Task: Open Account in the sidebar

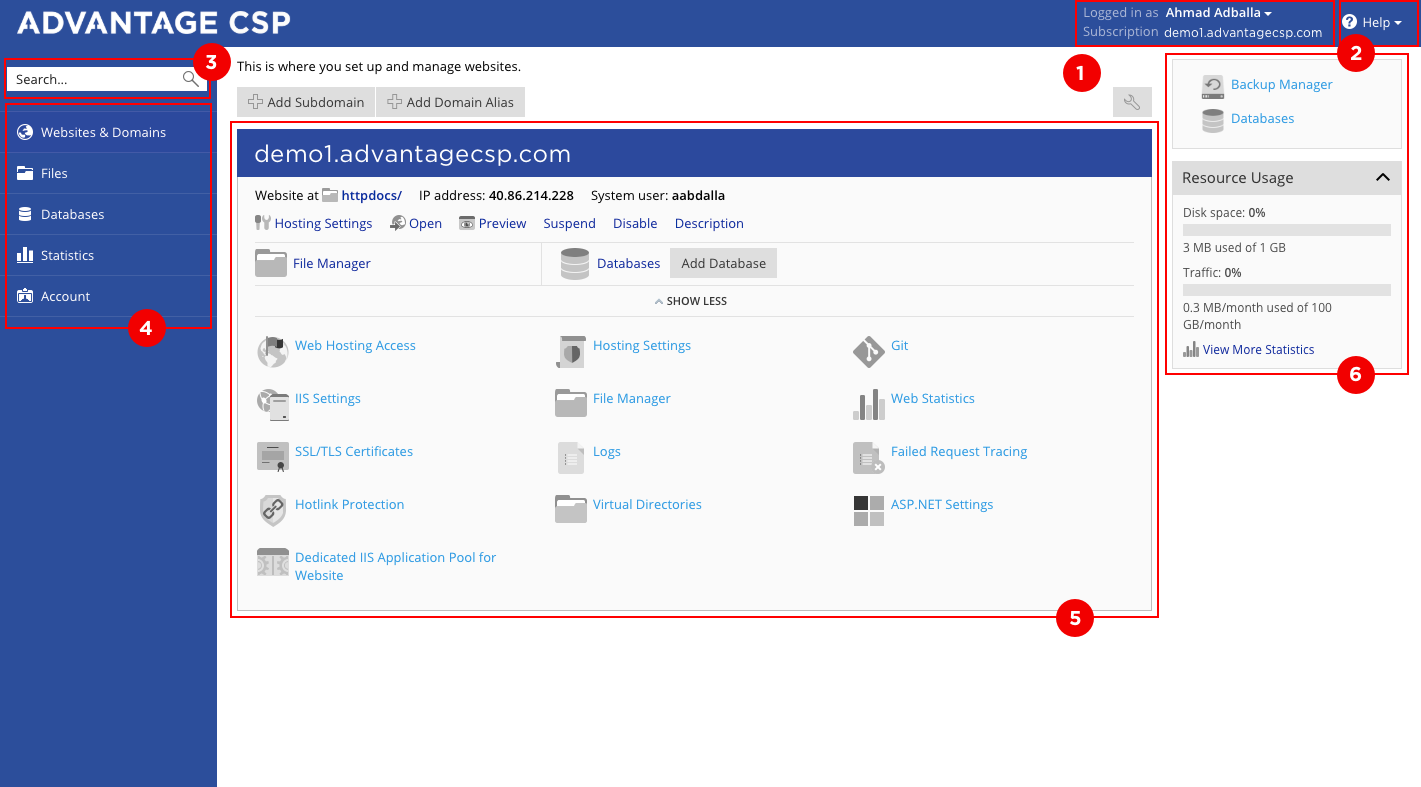Action: (108, 296)
